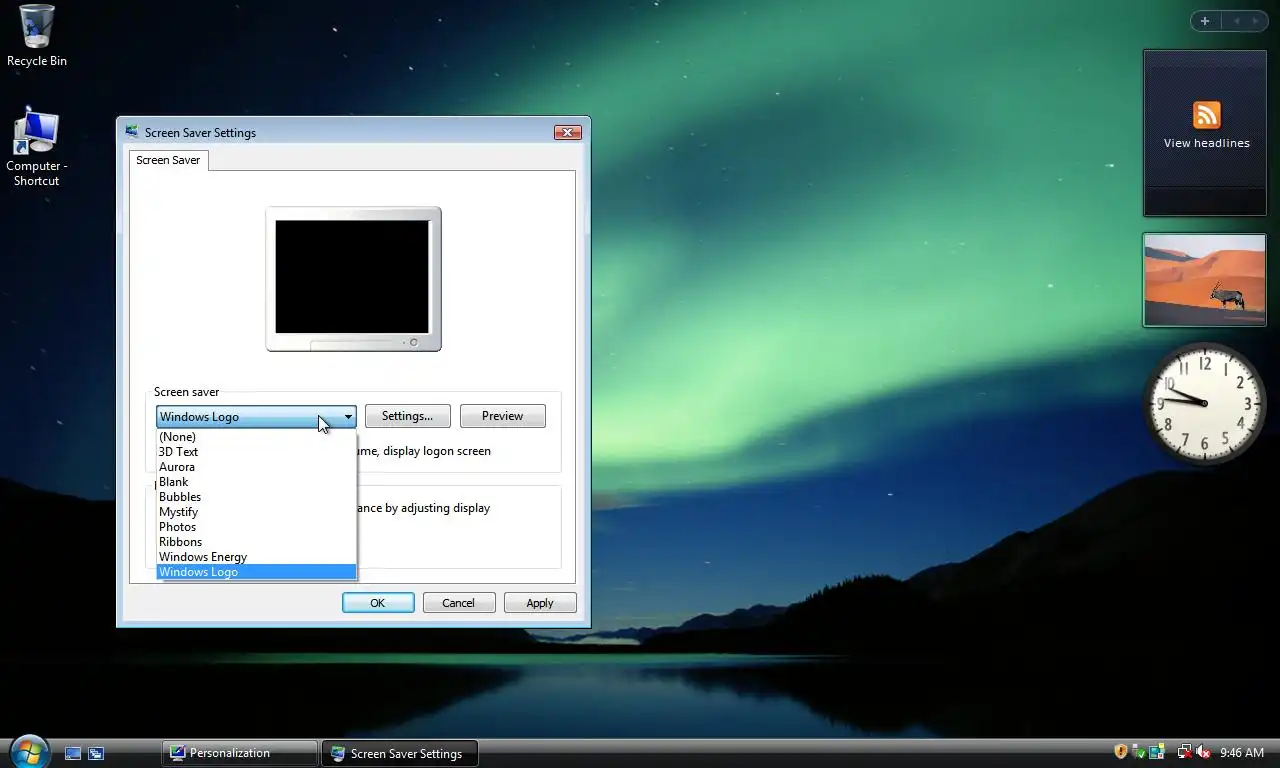Select Blank in the screen saver list
This screenshot has height=768, width=1280.
coord(256,482)
